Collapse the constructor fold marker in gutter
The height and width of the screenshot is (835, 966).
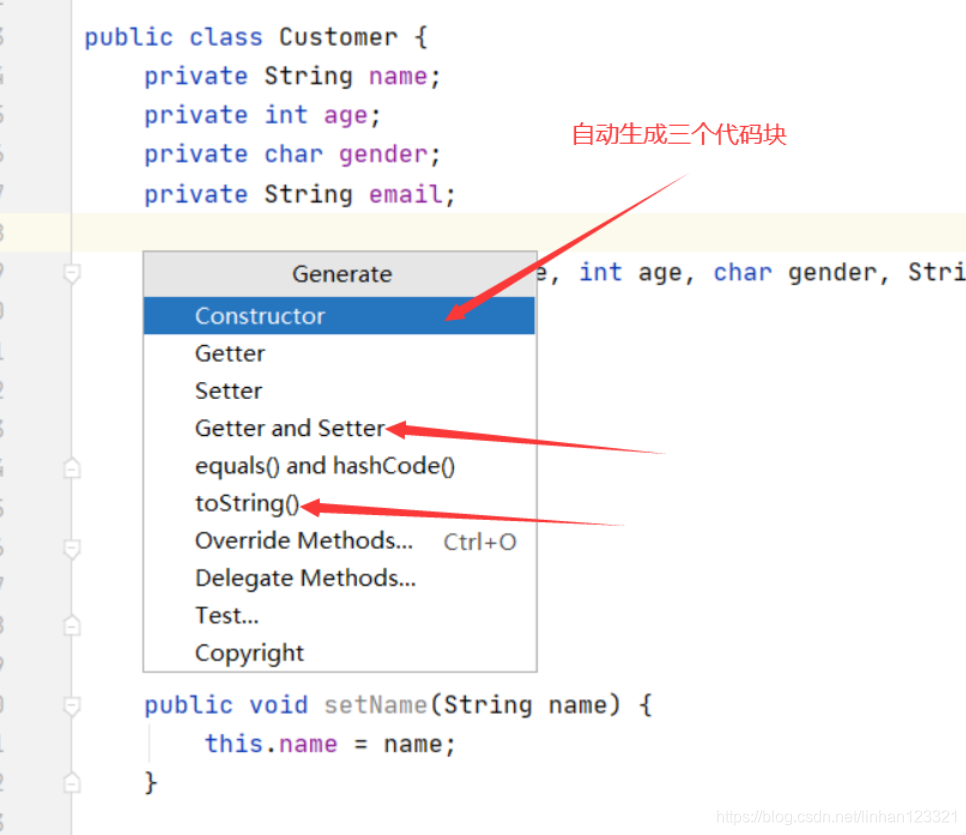(72, 272)
